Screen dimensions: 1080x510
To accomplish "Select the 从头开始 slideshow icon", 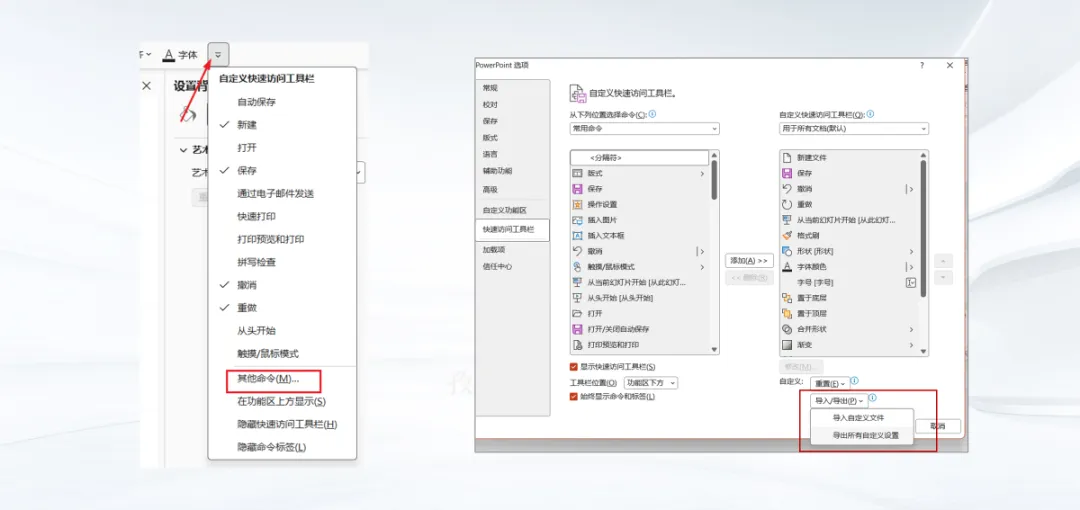I will pyautogui.click(x=578, y=298).
